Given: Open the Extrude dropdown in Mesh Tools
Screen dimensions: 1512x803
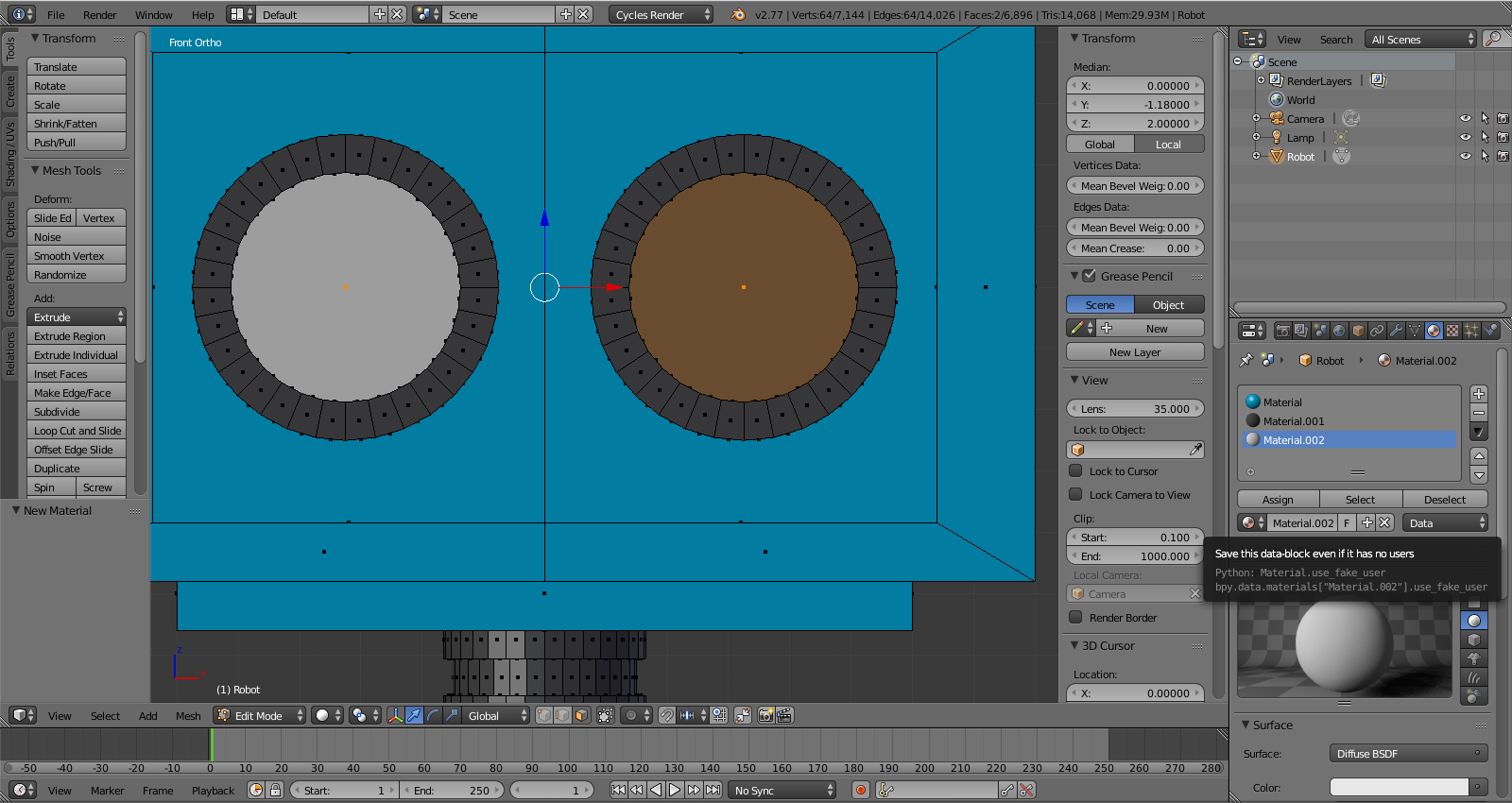Looking at the screenshot, I should point(77,316).
